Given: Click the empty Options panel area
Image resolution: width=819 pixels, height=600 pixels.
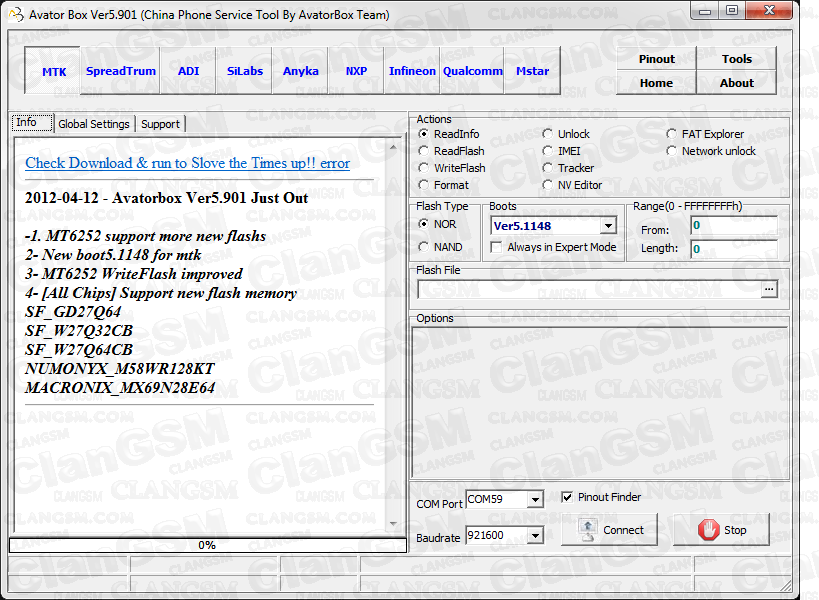Looking at the screenshot, I should (600, 403).
